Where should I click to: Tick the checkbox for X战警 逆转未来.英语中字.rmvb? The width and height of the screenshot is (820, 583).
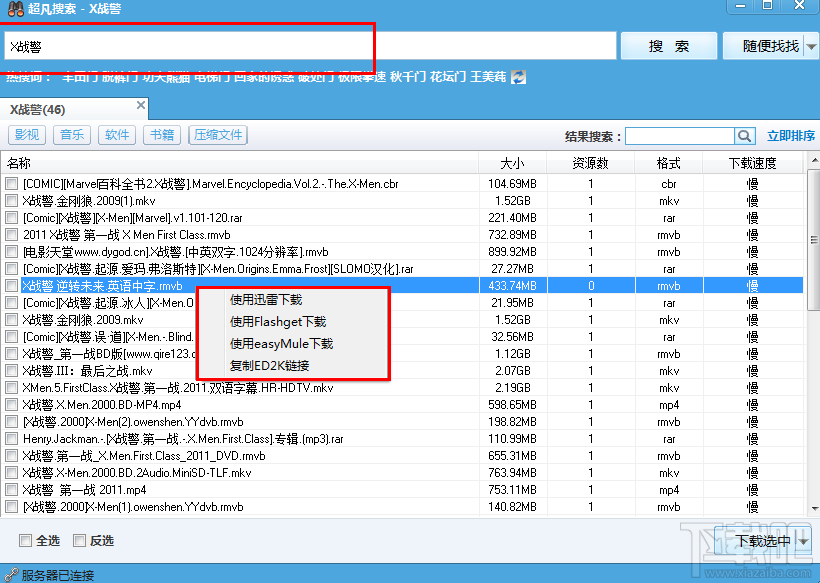point(11,285)
